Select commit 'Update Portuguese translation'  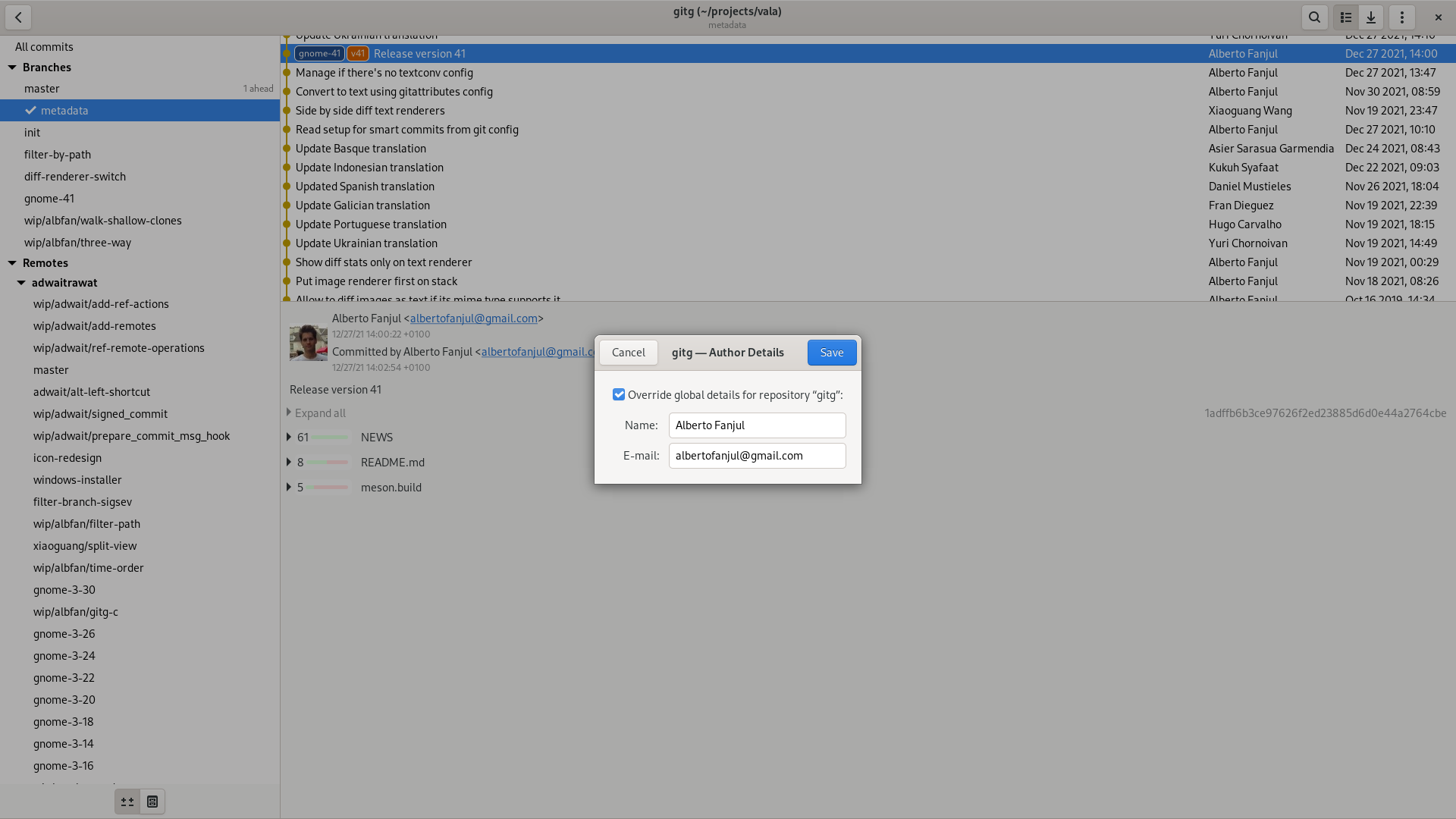pos(868,224)
